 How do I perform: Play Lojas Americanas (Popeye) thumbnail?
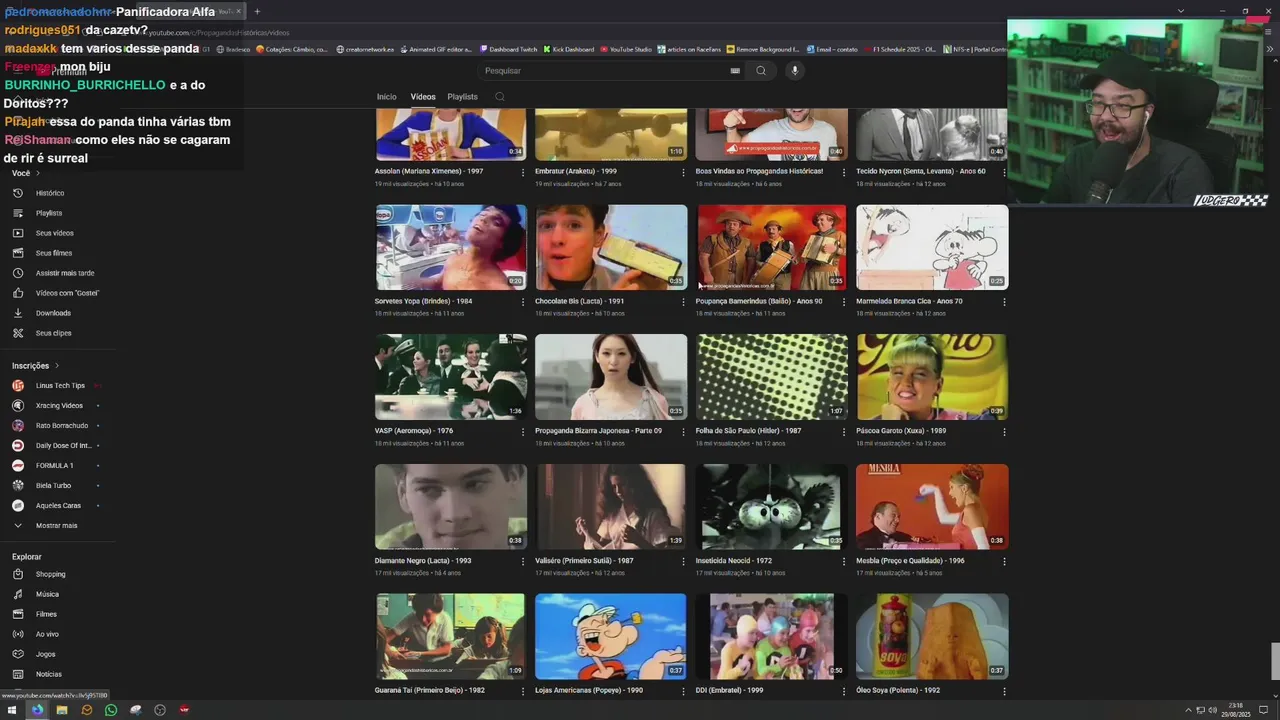(611, 636)
